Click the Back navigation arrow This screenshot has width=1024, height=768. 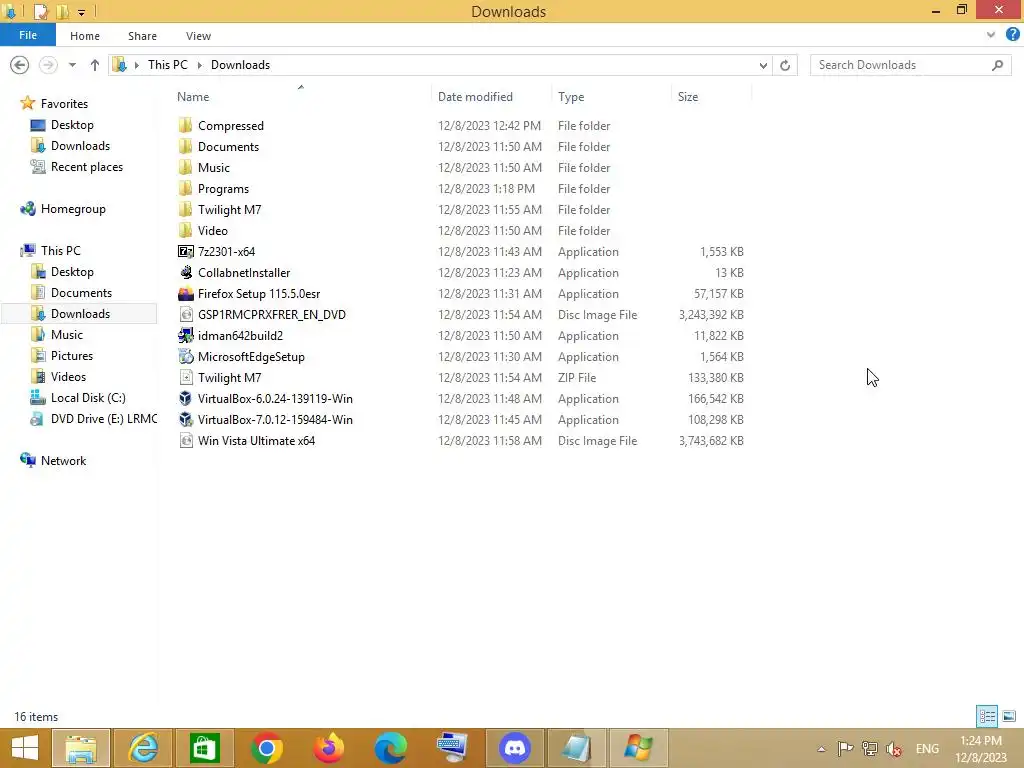[20, 65]
